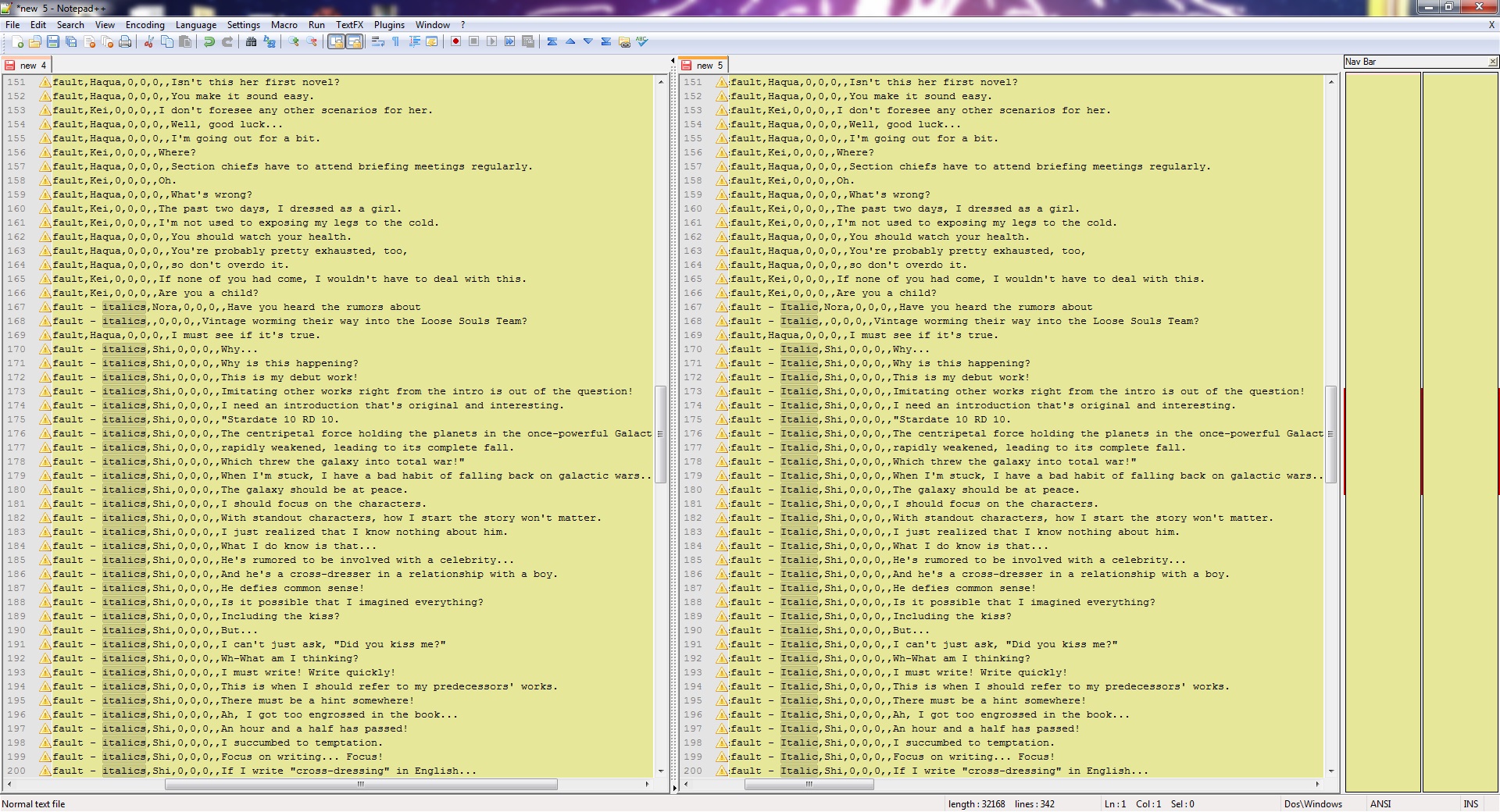Image resolution: width=1500 pixels, height=812 pixels.
Task: Open the Encoding menu
Action: pyautogui.click(x=145, y=25)
